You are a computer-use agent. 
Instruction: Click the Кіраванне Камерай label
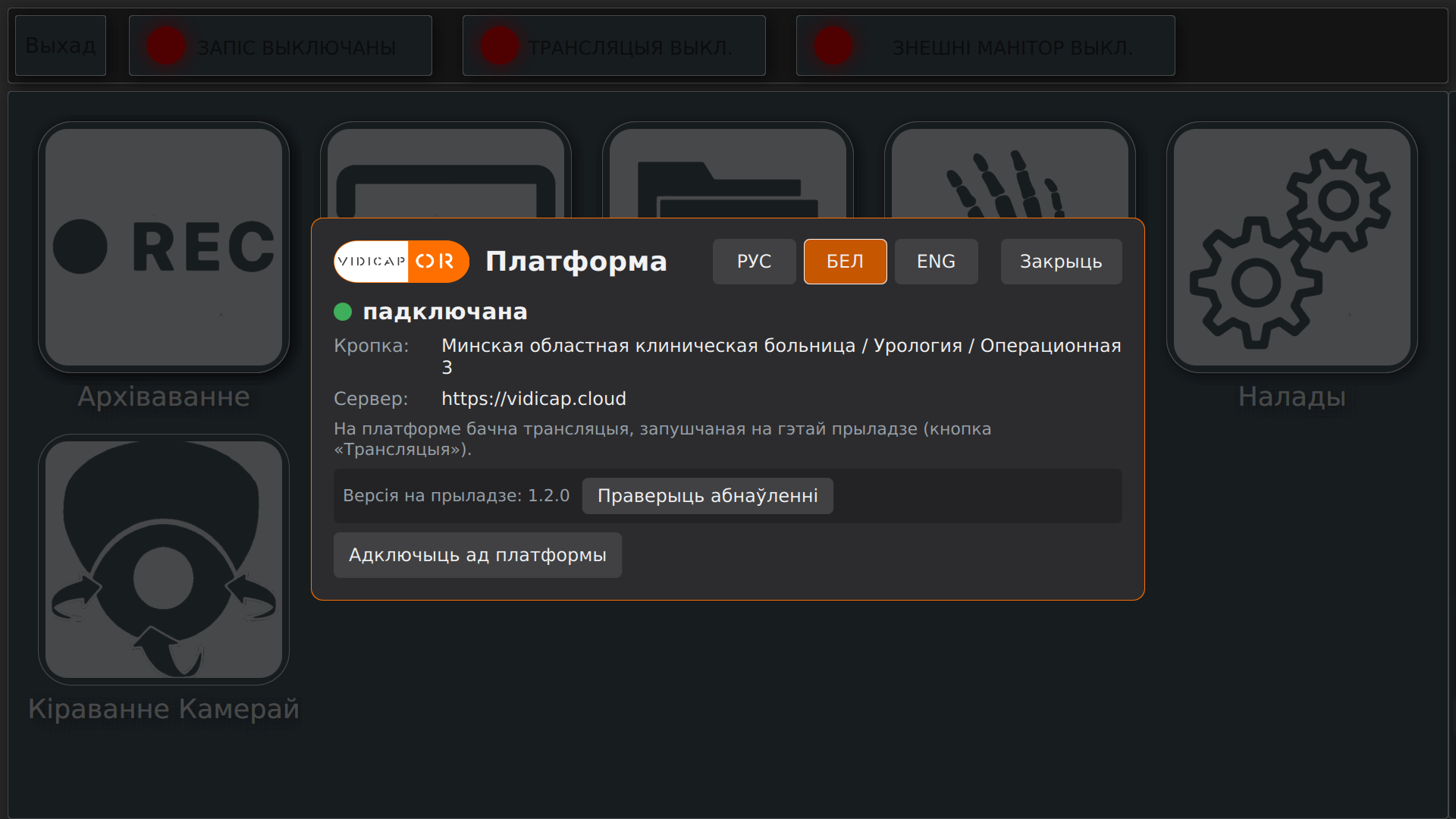pyautogui.click(x=164, y=709)
